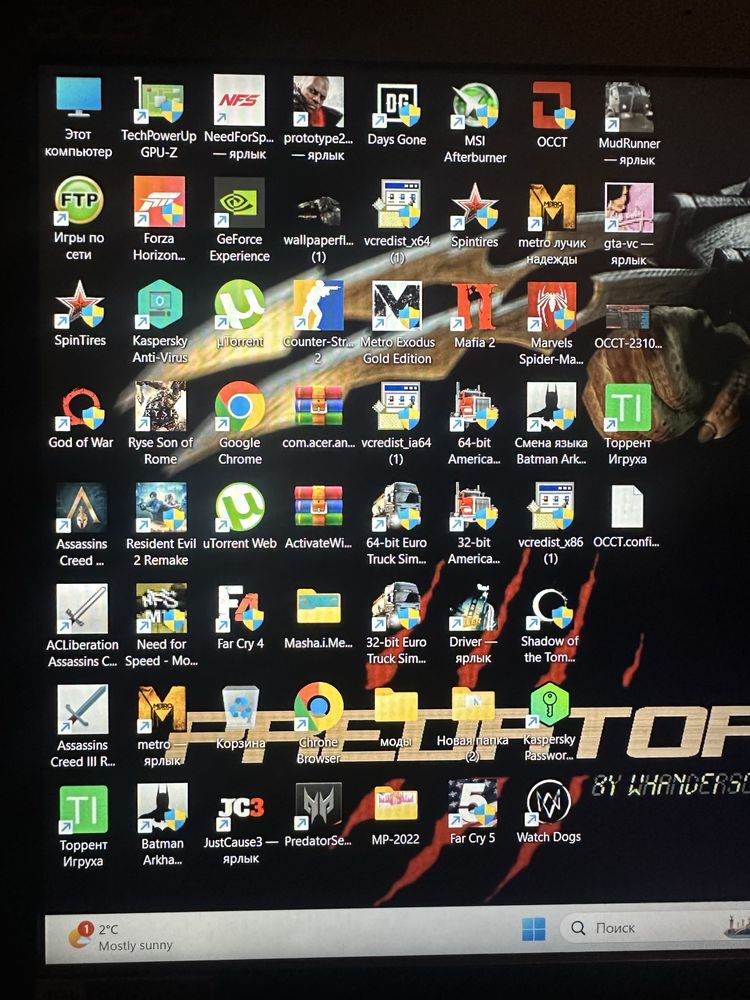Open Kaspersky Password Manager icon
750x1000 pixels.
[550, 705]
